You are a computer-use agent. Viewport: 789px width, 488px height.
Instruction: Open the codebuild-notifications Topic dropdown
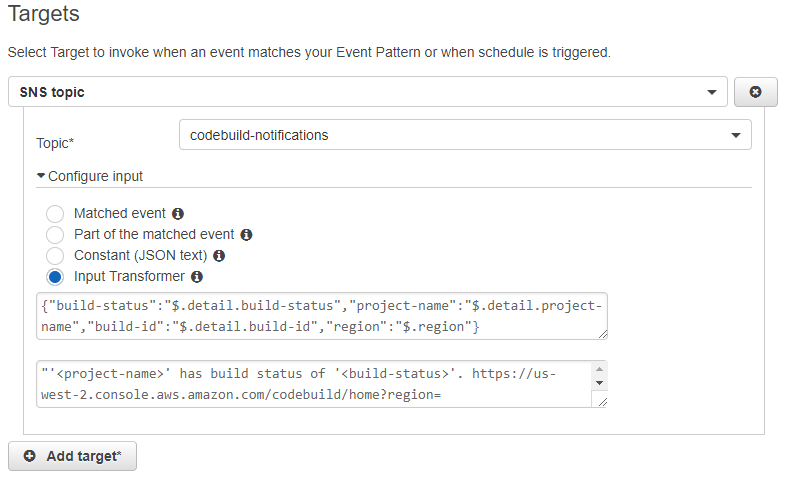(x=464, y=135)
